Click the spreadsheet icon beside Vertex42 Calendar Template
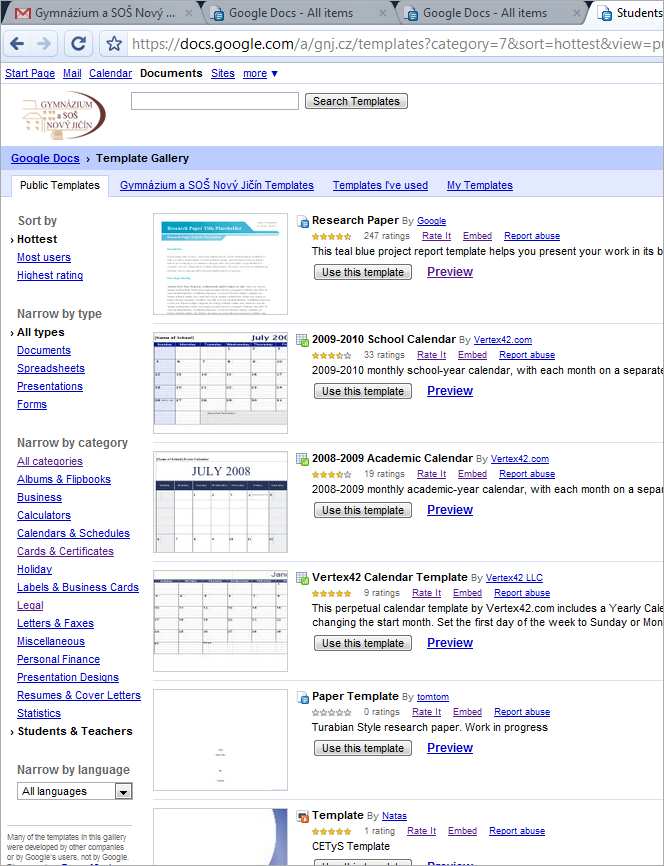This screenshot has height=866, width=664. (x=303, y=578)
